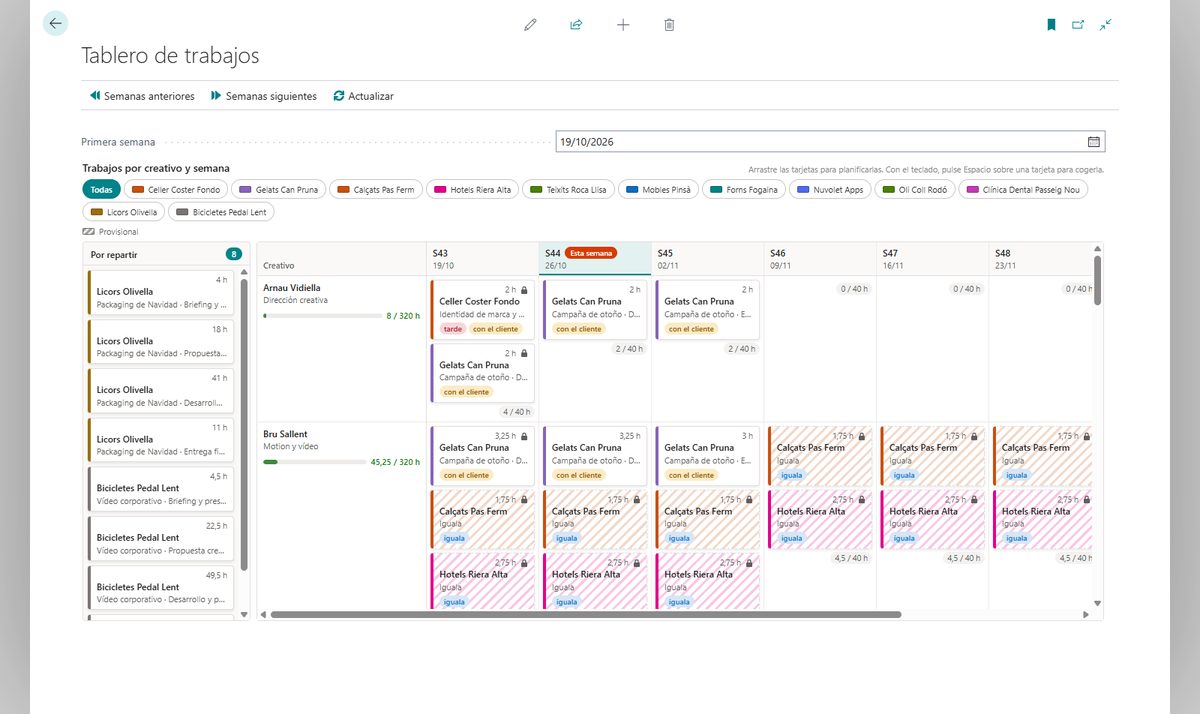This screenshot has height=714, width=1200.
Task: Filter by Nuvolet Apps chip
Action: [829, 189]
